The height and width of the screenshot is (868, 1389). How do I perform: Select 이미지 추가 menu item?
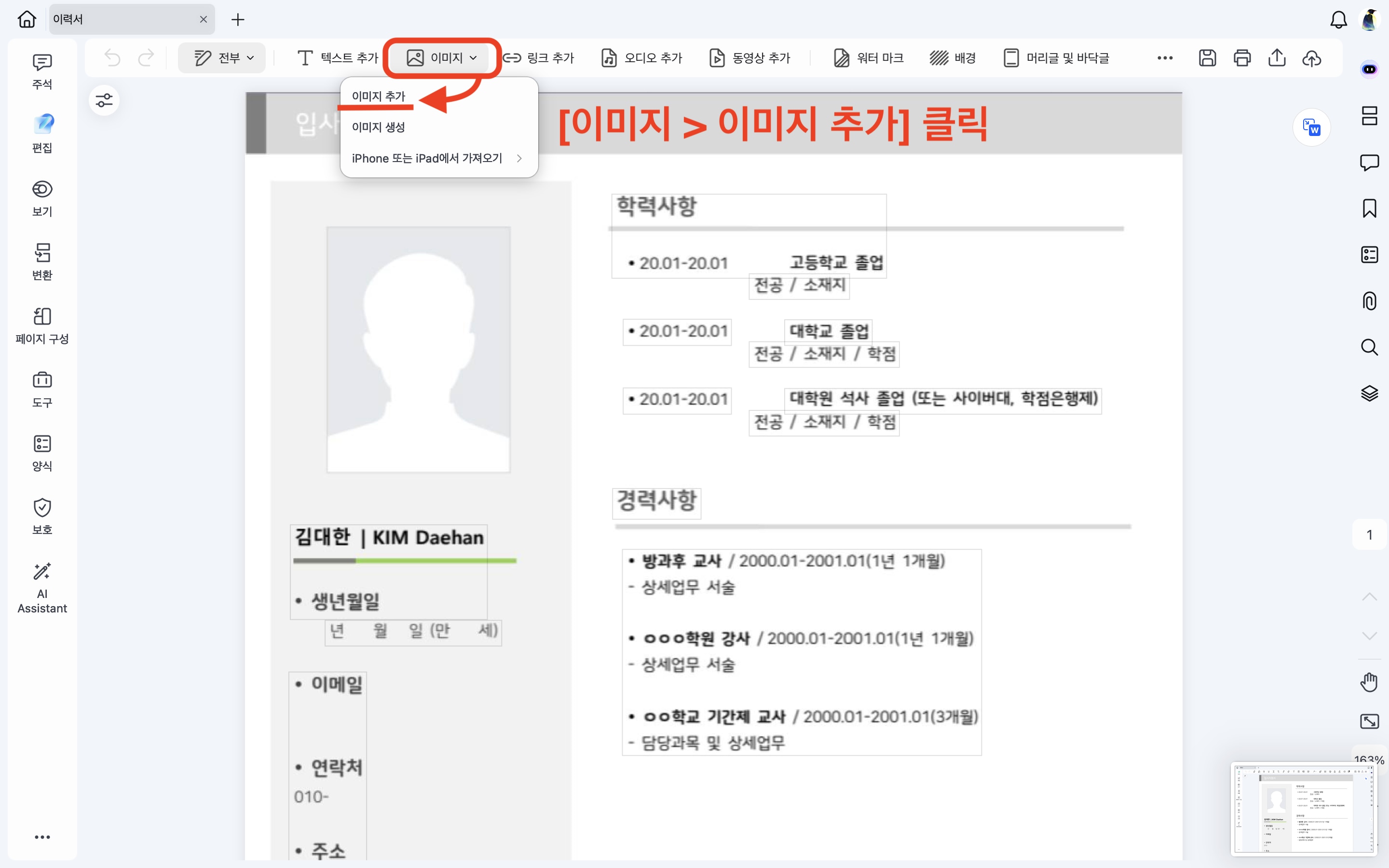[378, 96]
